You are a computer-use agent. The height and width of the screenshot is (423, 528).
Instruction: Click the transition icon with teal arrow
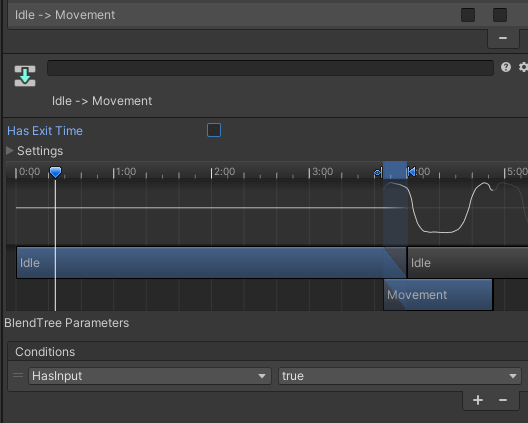tap(25, 76)
